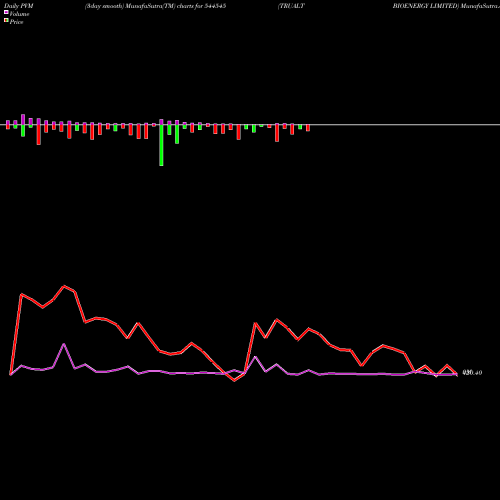Select the 'Volume' legend label
Viewport: 500px width, 500px height.
pyautogui.click(x=19, y=14)
